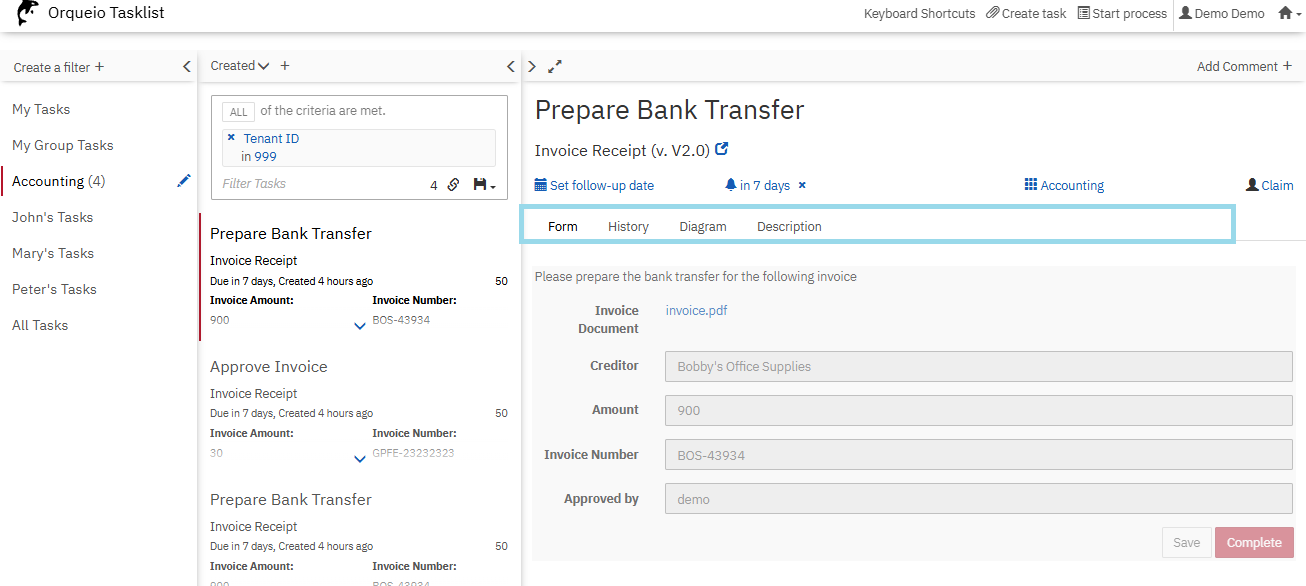Switch to the History tab

point(628,227)
